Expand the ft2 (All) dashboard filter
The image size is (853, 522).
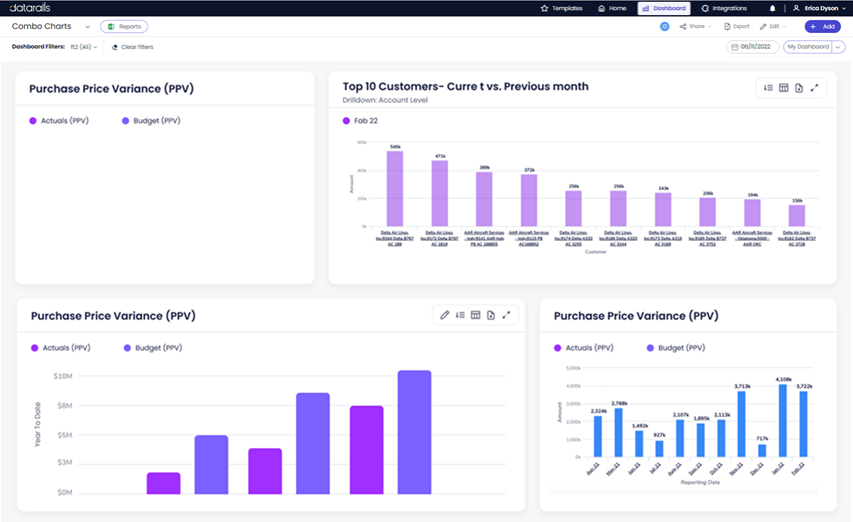point(84,47)
